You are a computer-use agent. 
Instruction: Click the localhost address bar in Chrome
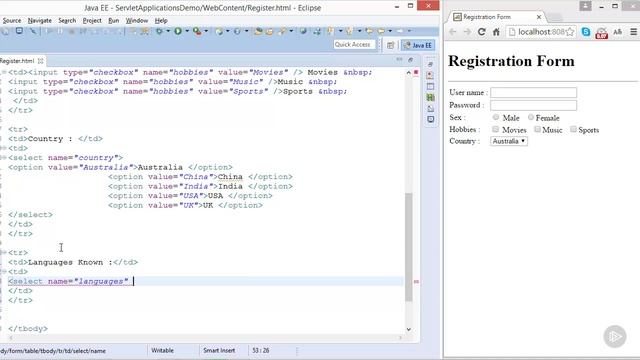coord(541,32)
